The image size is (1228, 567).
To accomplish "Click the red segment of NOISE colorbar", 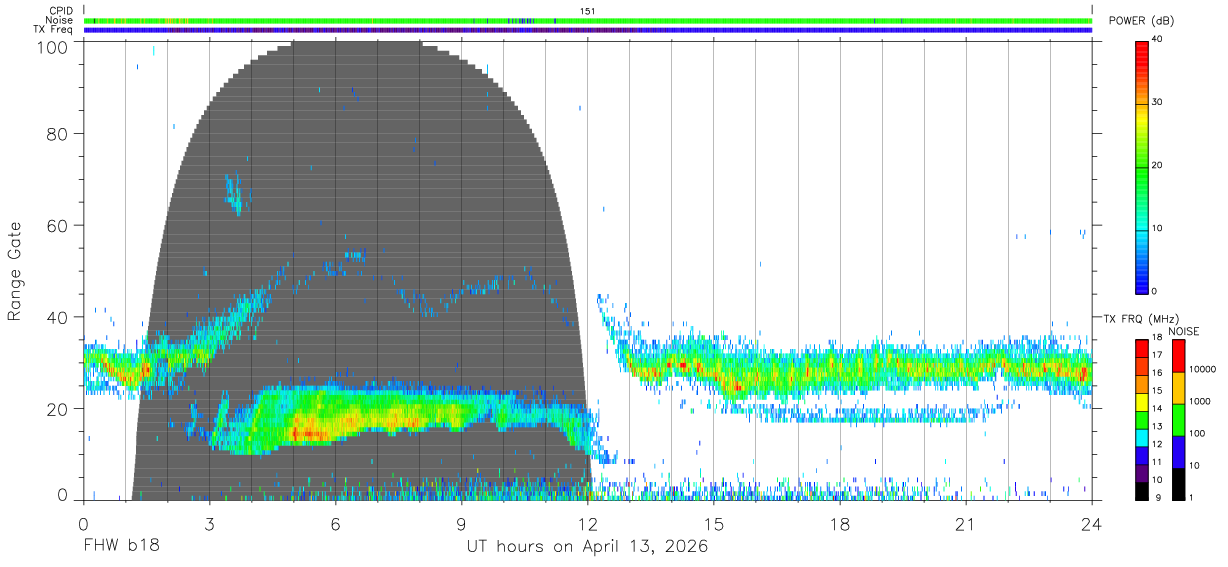I will [x=1178, y=355].
